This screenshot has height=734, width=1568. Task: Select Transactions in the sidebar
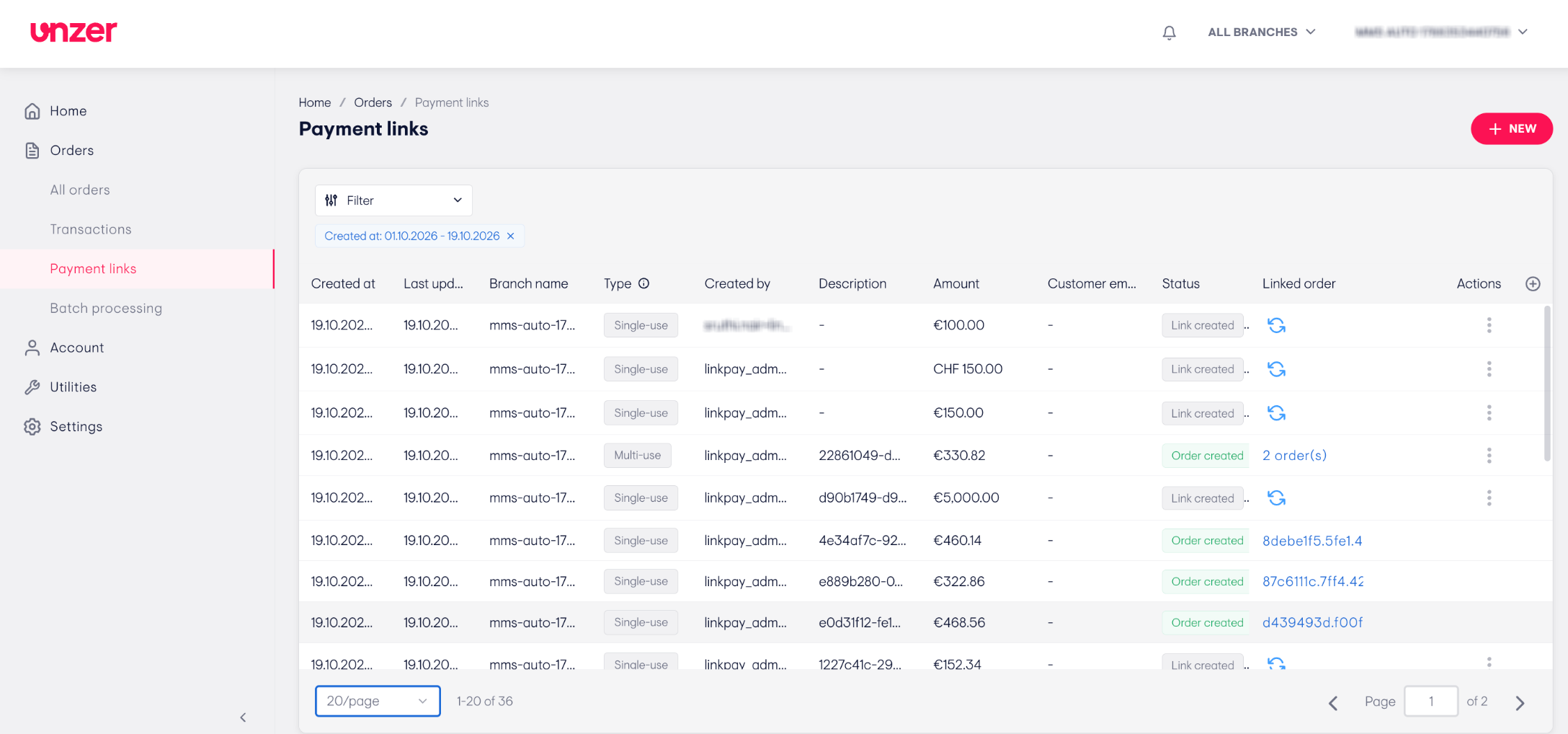(x=91, y=229)
